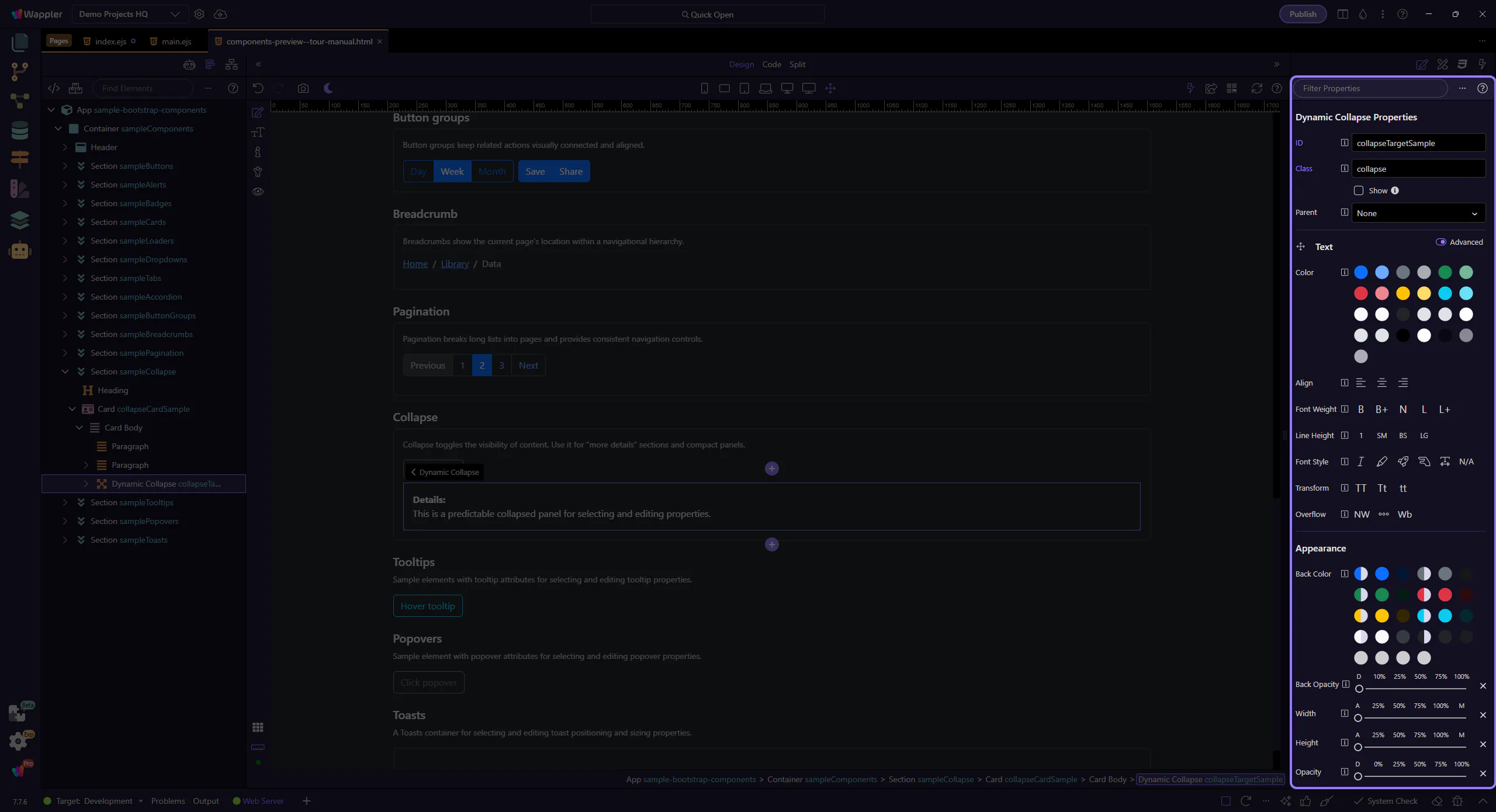Pick the red text color swatch
This screenshot has height=812, width=1496.
point(1361,293)
